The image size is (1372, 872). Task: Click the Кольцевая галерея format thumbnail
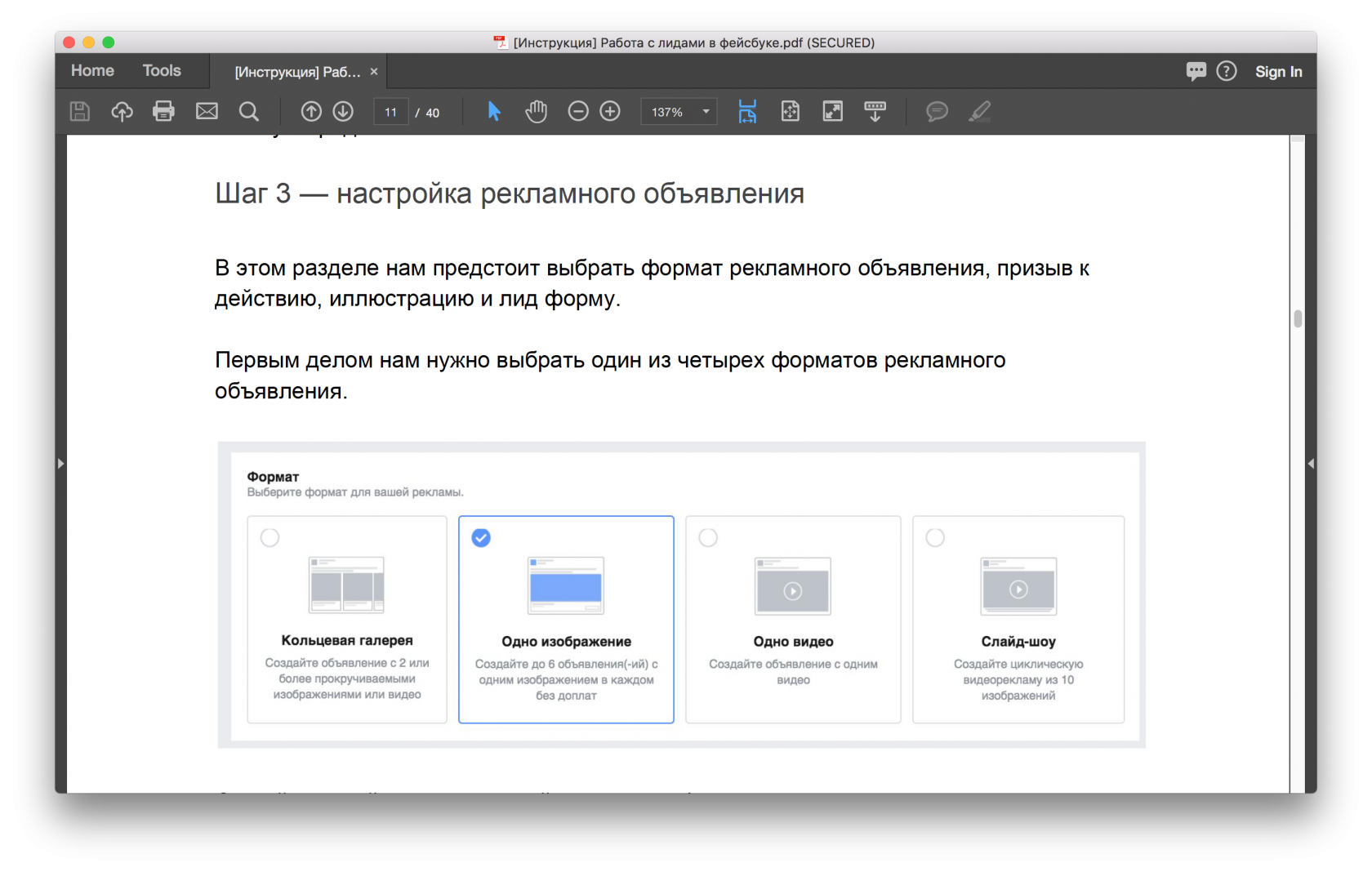pos(346,585)
